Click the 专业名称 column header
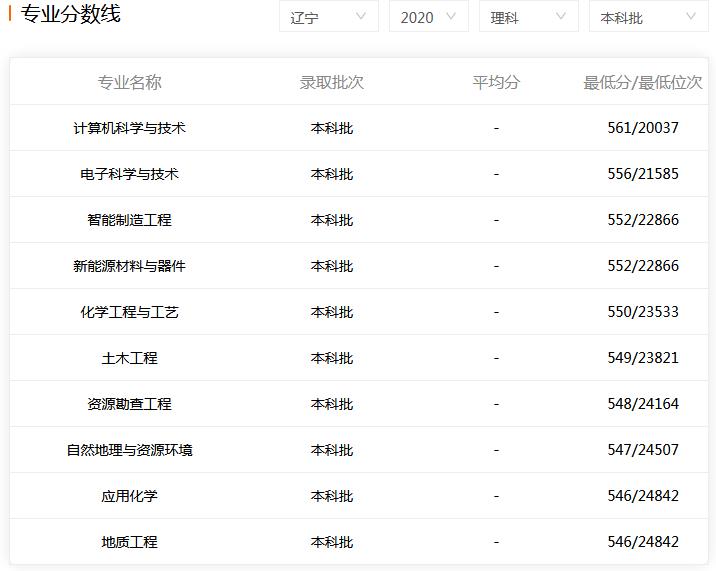The height and width of the screenshot is (571, 716). [130, 82]
